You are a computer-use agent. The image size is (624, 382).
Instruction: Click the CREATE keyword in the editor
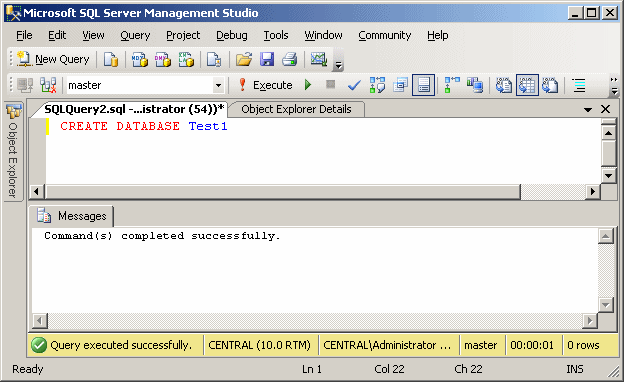pos(84,126)
